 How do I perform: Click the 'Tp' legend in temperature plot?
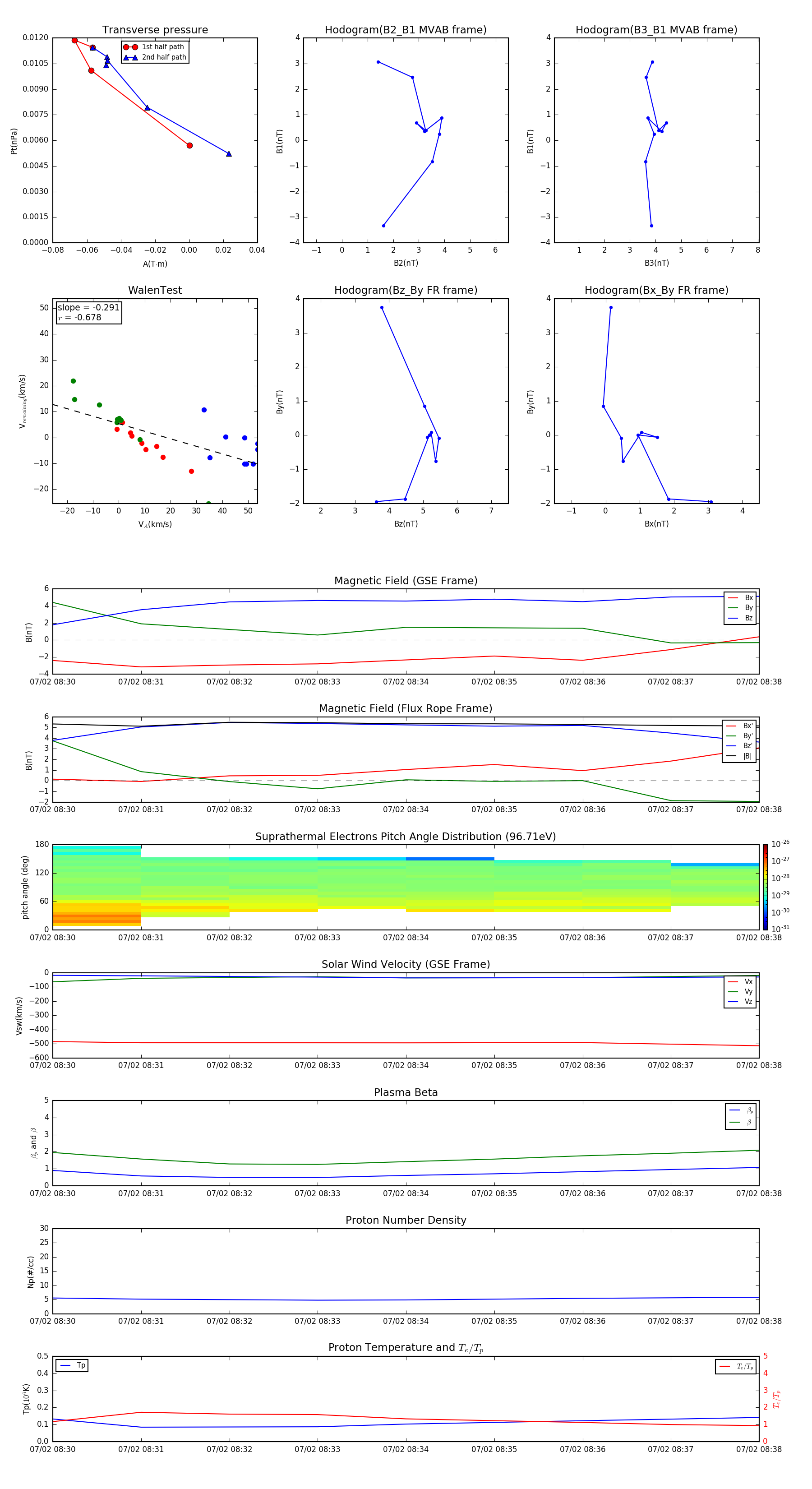(x=72, y=1365)
